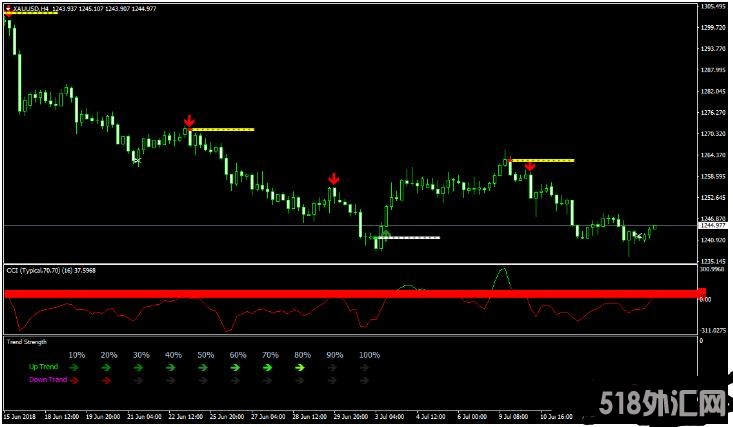Click the Up Trend 50% arrow
733x427 pixels.
tap(203, 368)
